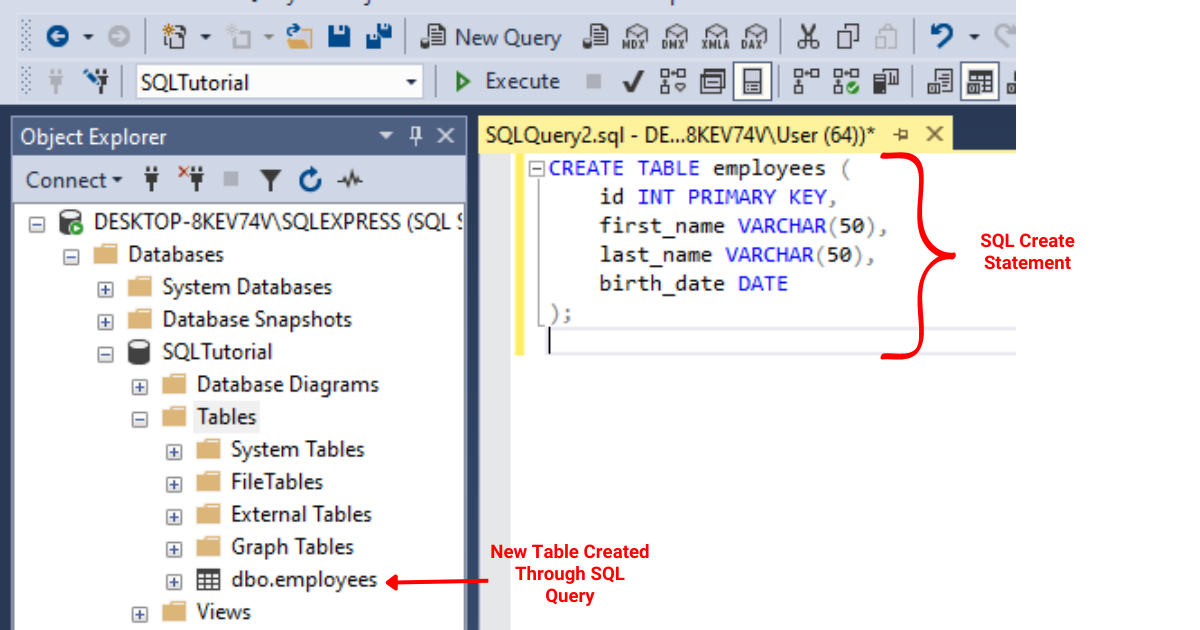The height and width of the screenshot is (630, 1200).
Task: Open Object Explorer window position dropdown
Action: point(386,137)
